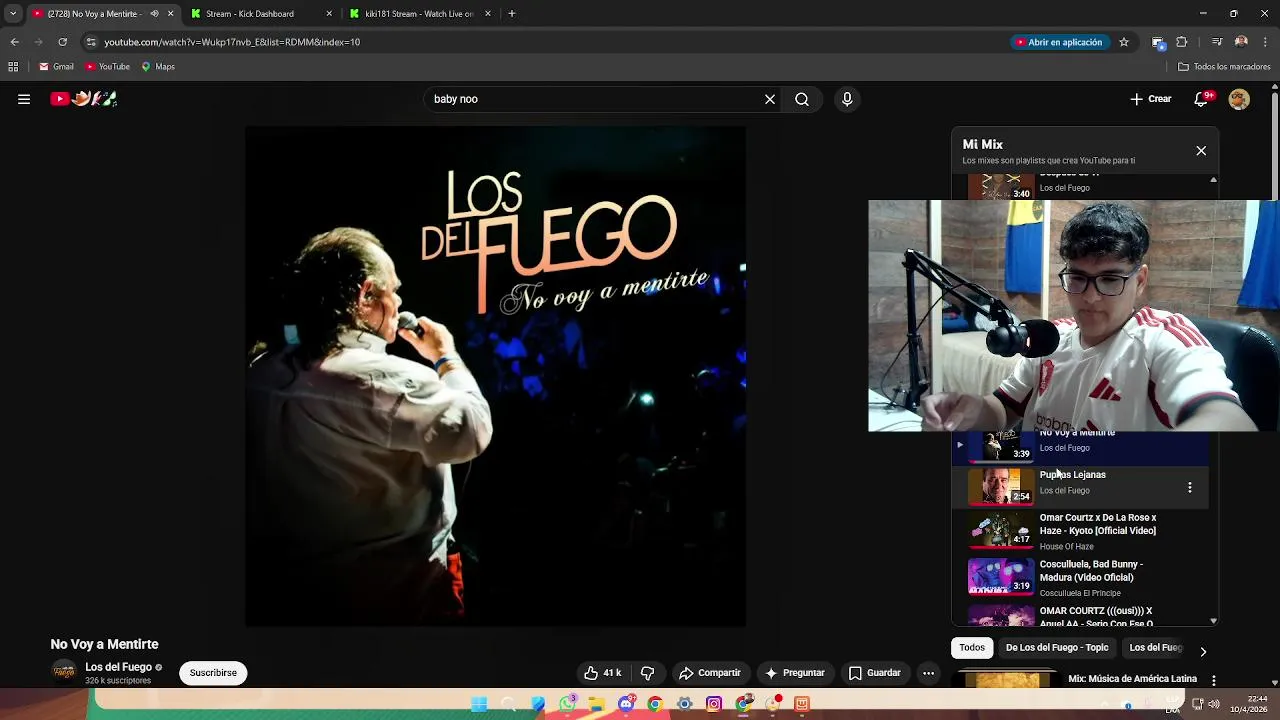Screen dimensions: 1280x720
Task: Select the De Los del Fuego - Topic chip
Action: pyautogui.click(x=1057, y=648)
